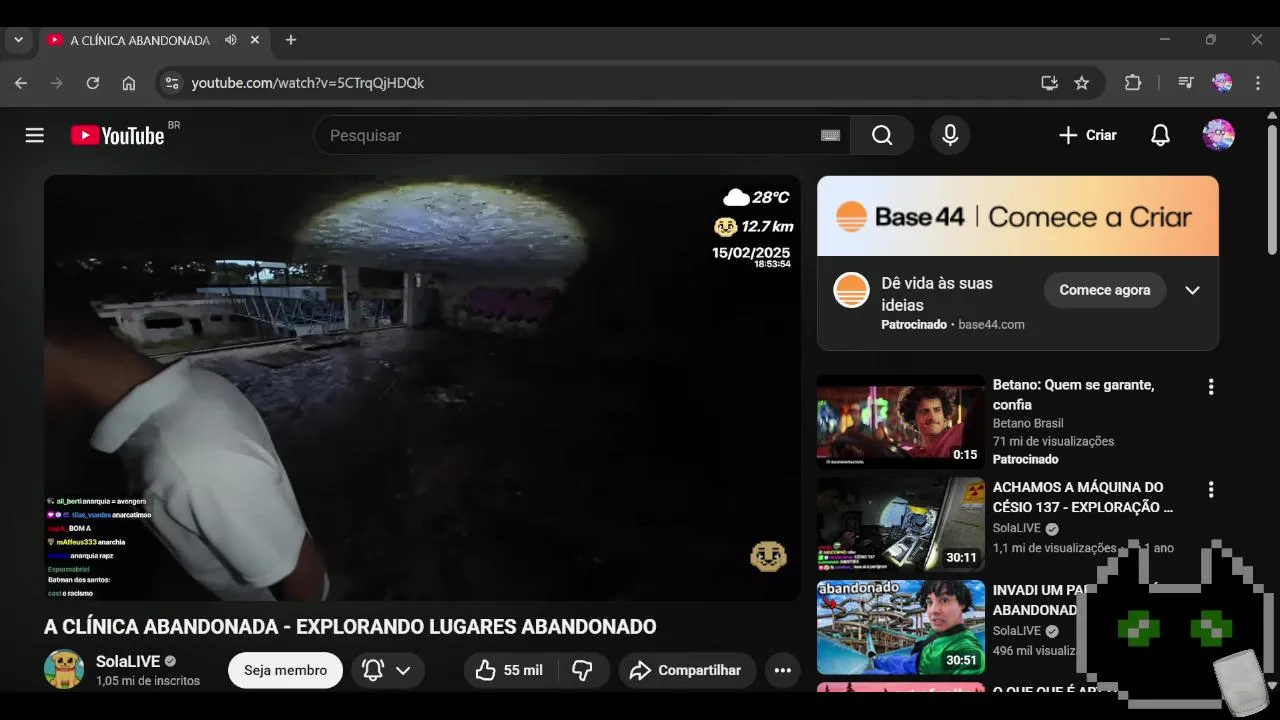
Task: Open ACHAMOS A MÁQUINA DO CÉSIO title
Action: click(1082, 497)
